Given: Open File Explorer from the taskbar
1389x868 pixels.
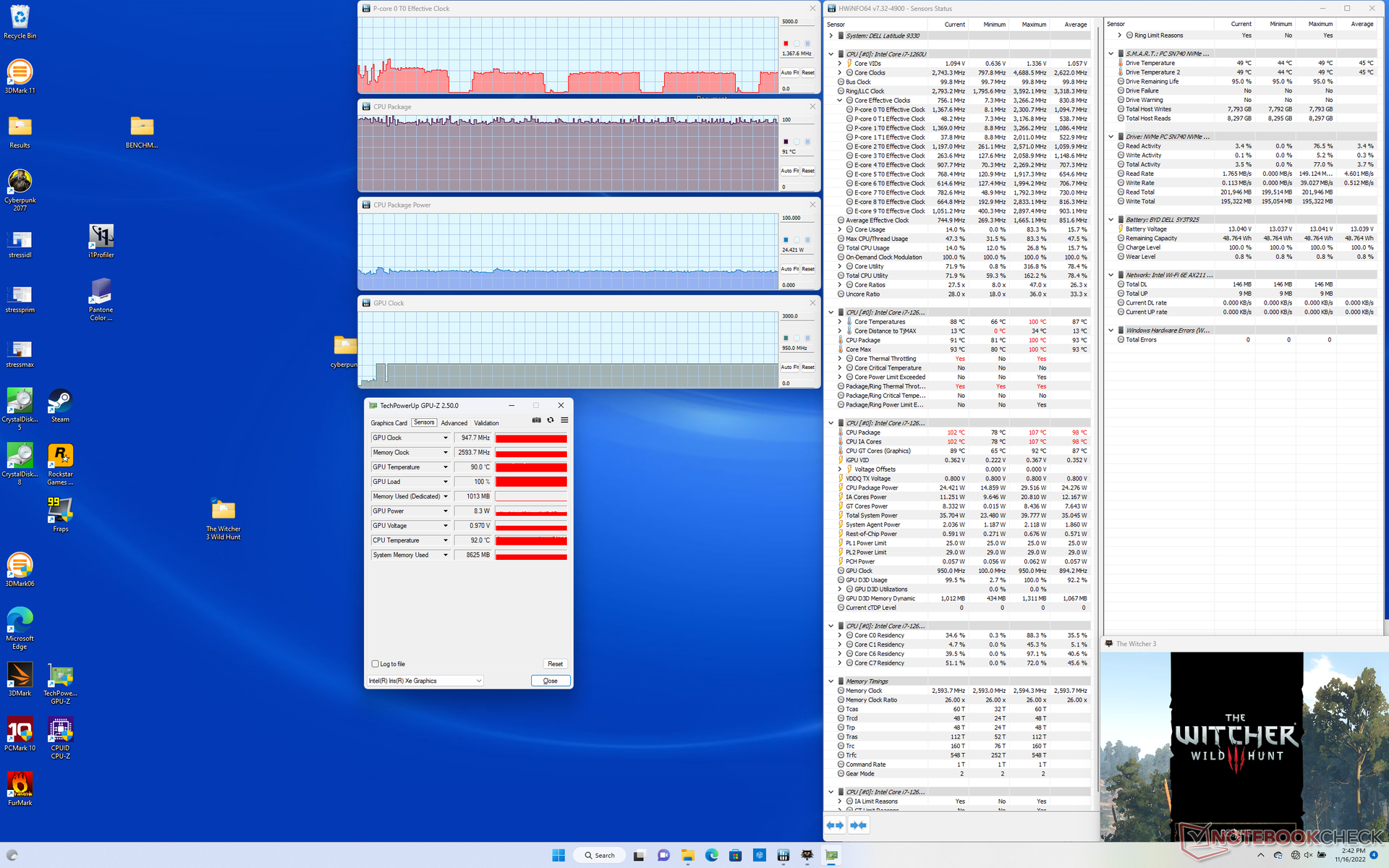Looking at the screenshot, I should pyautogui.click(x=687, y=855).
